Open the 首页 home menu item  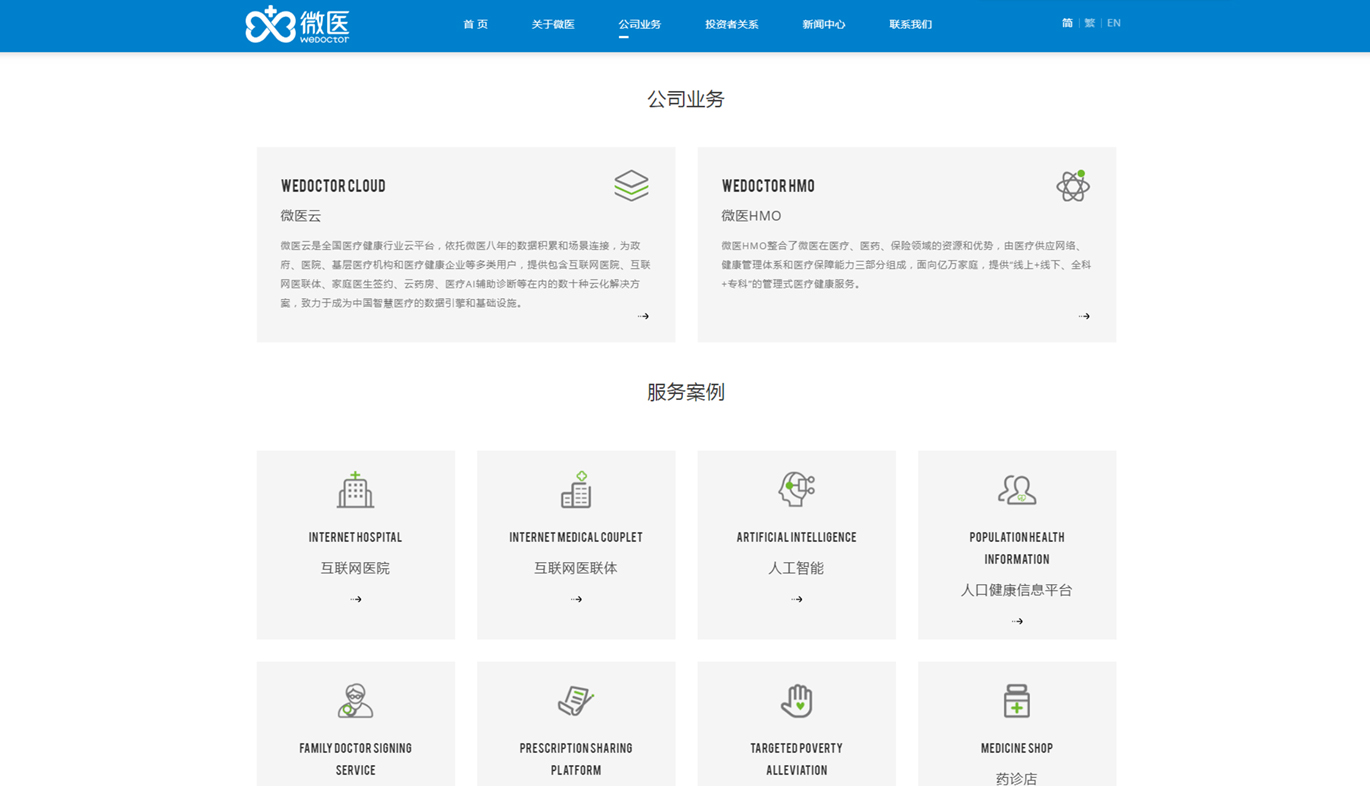pos(475,24)
